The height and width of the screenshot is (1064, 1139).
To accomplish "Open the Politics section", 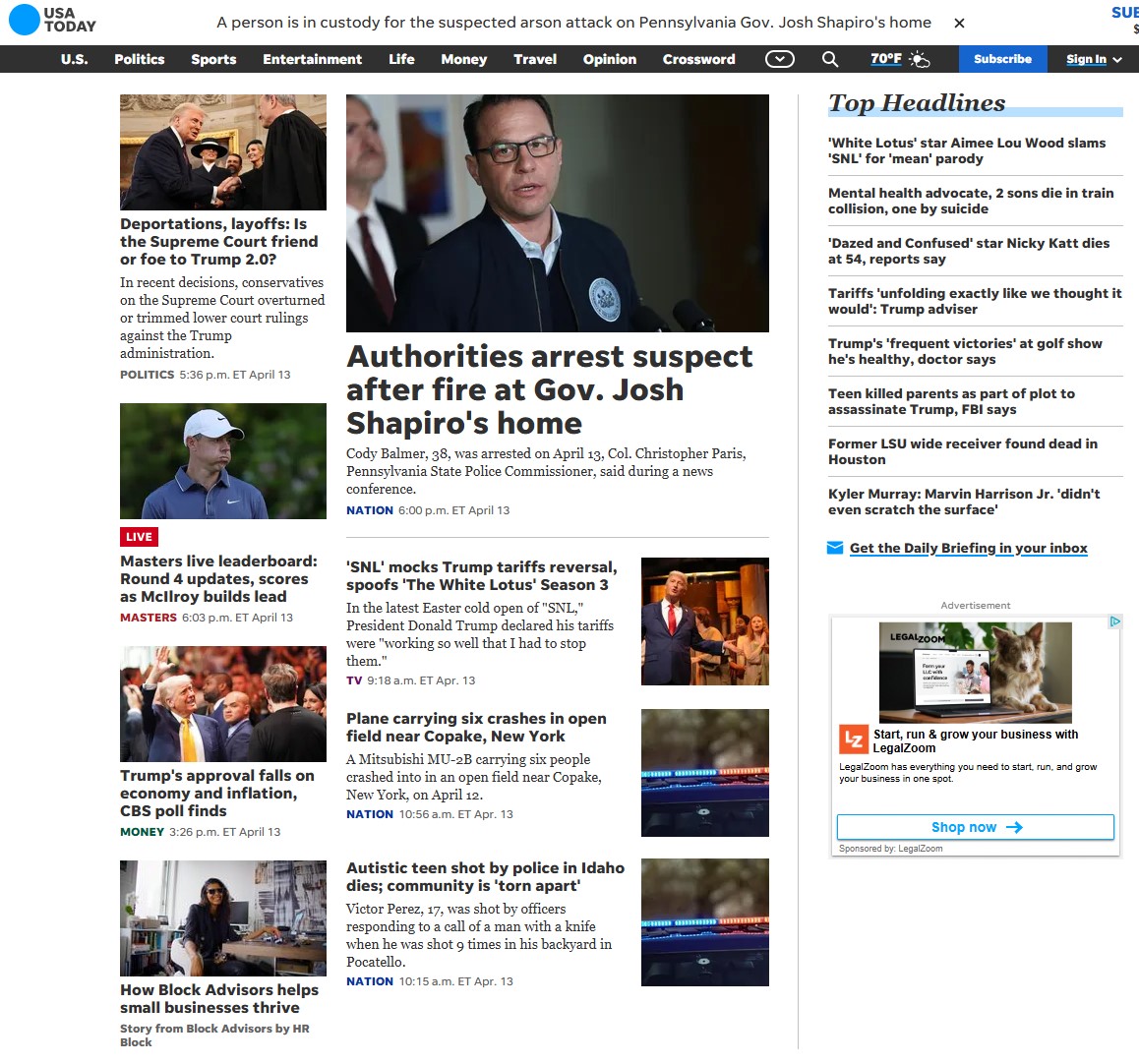I will 140,59.
